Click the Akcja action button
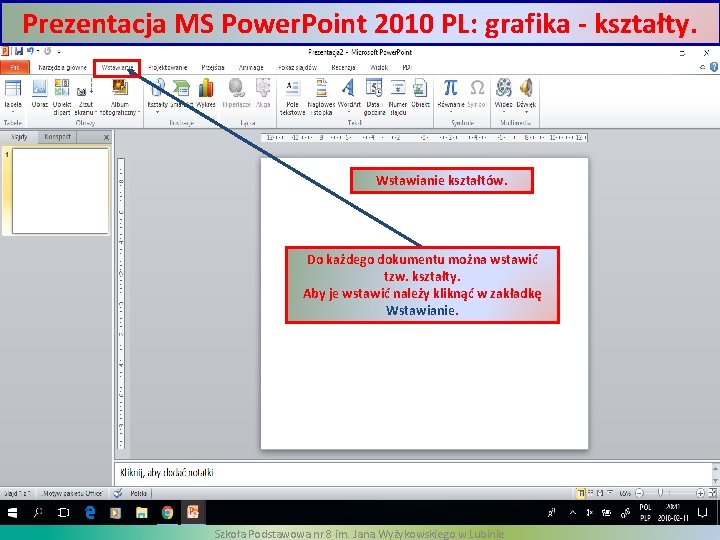The image size is (720, 540). [x=263, y=94]
